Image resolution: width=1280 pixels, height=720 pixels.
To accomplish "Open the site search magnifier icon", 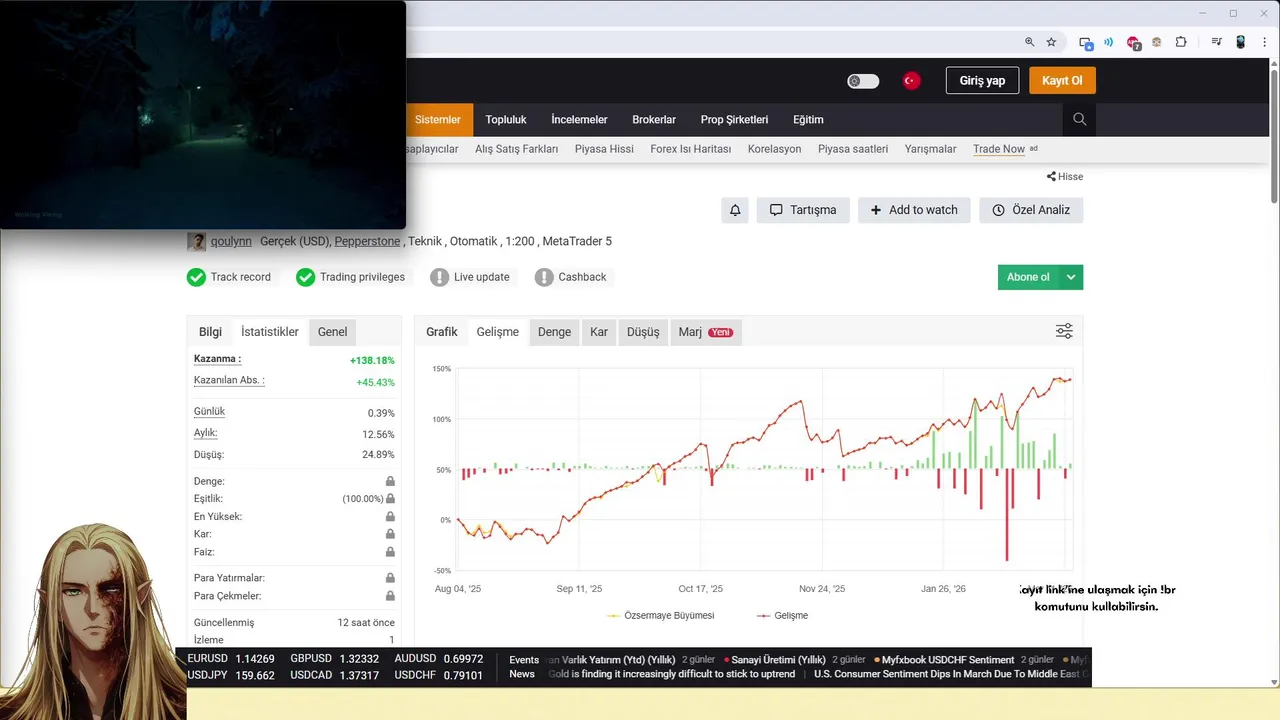I will (x=1079, y=119).
